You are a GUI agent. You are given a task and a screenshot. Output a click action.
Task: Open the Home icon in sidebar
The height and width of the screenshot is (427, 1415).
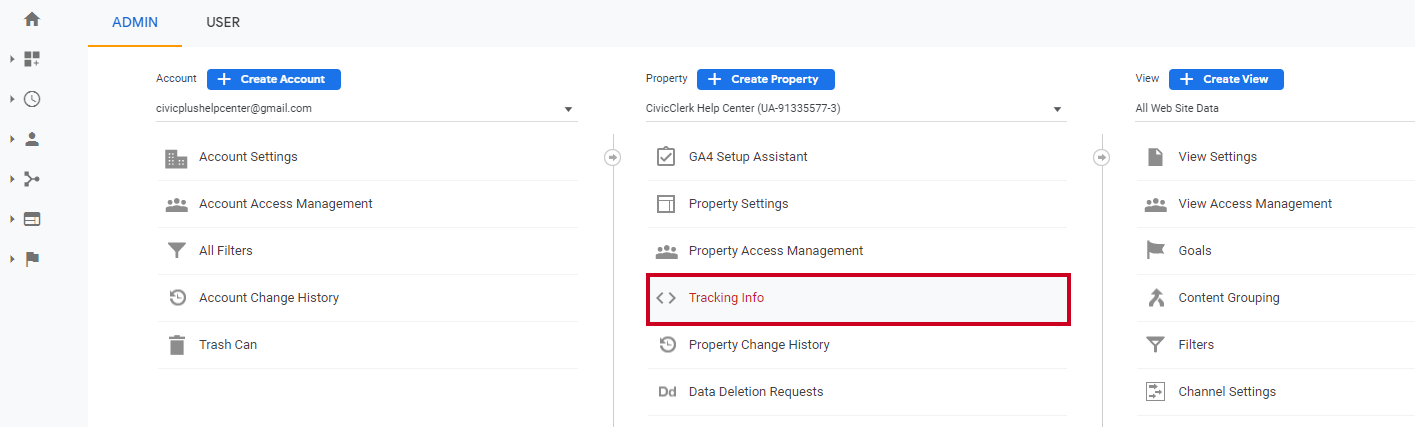[x=32, y=19]
